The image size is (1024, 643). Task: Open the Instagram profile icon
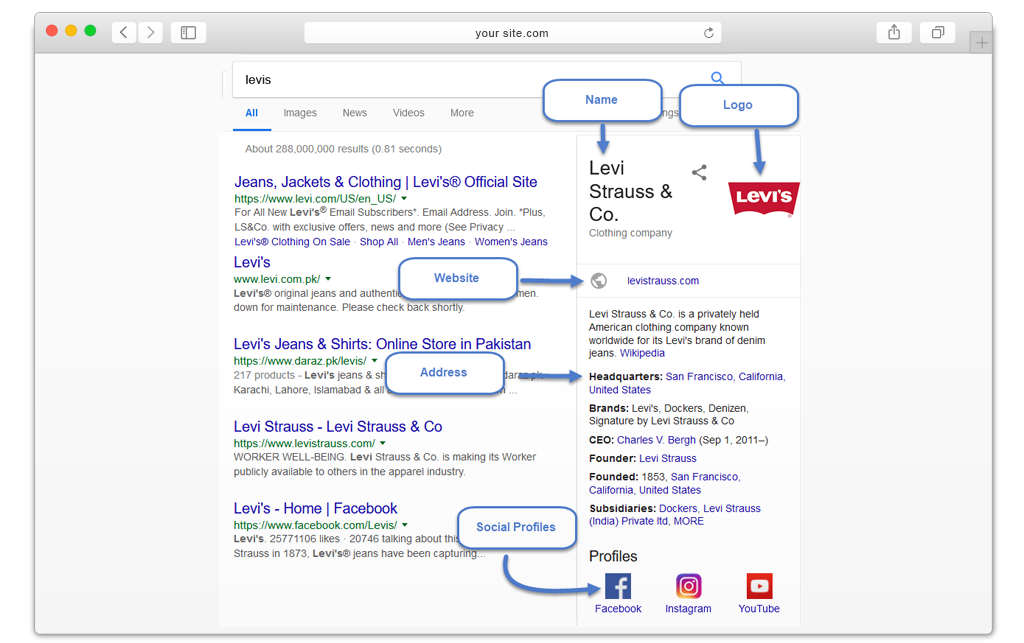[688, 586]
